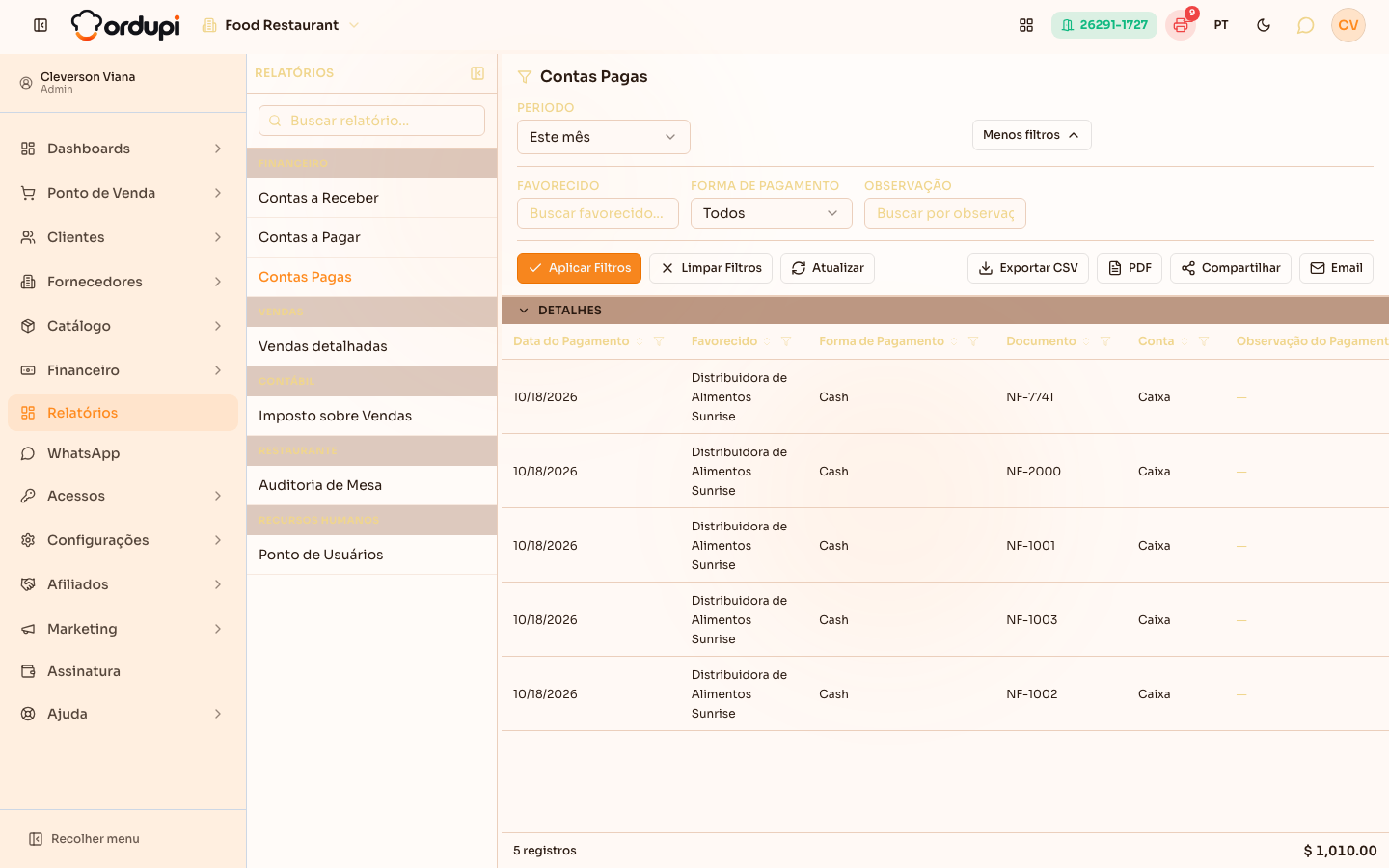Open the Este mês period dropdown
The width and height of the screenshot is (1389, 868).
(x=604, y=137)
